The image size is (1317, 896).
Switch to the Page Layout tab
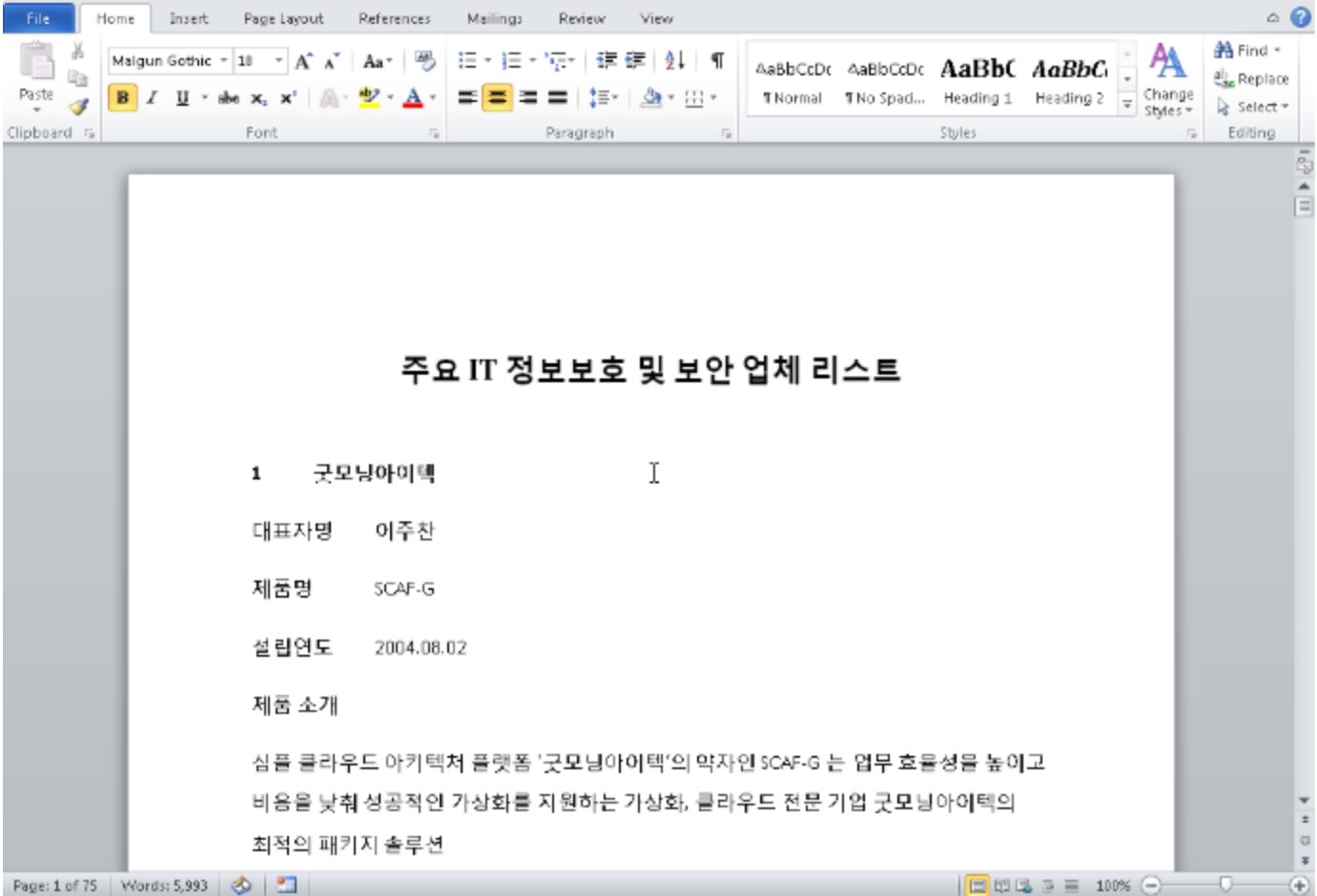(x=283, y=18)
